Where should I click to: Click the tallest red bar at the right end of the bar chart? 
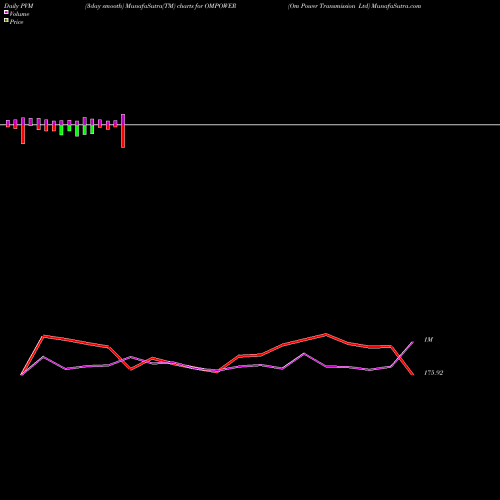(123, 136)
